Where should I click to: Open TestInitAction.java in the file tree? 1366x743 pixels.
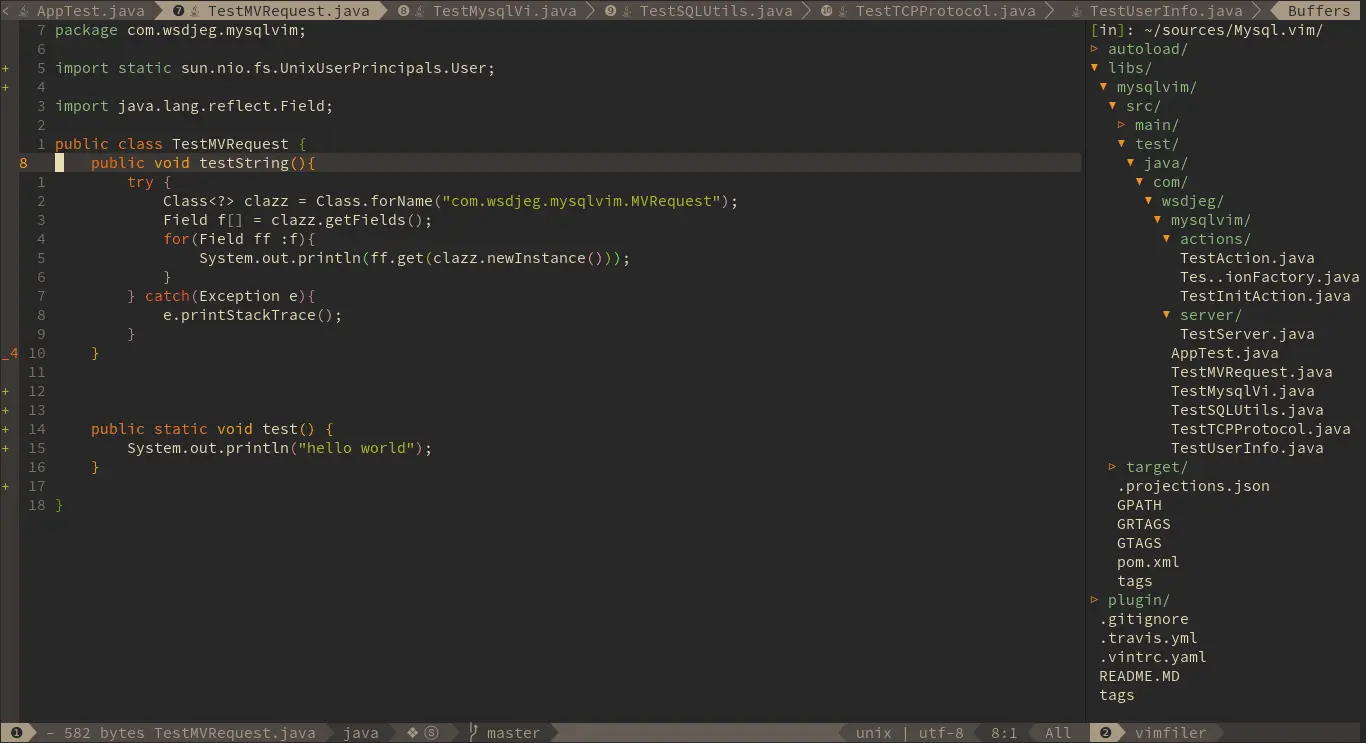coord(1265,296)
